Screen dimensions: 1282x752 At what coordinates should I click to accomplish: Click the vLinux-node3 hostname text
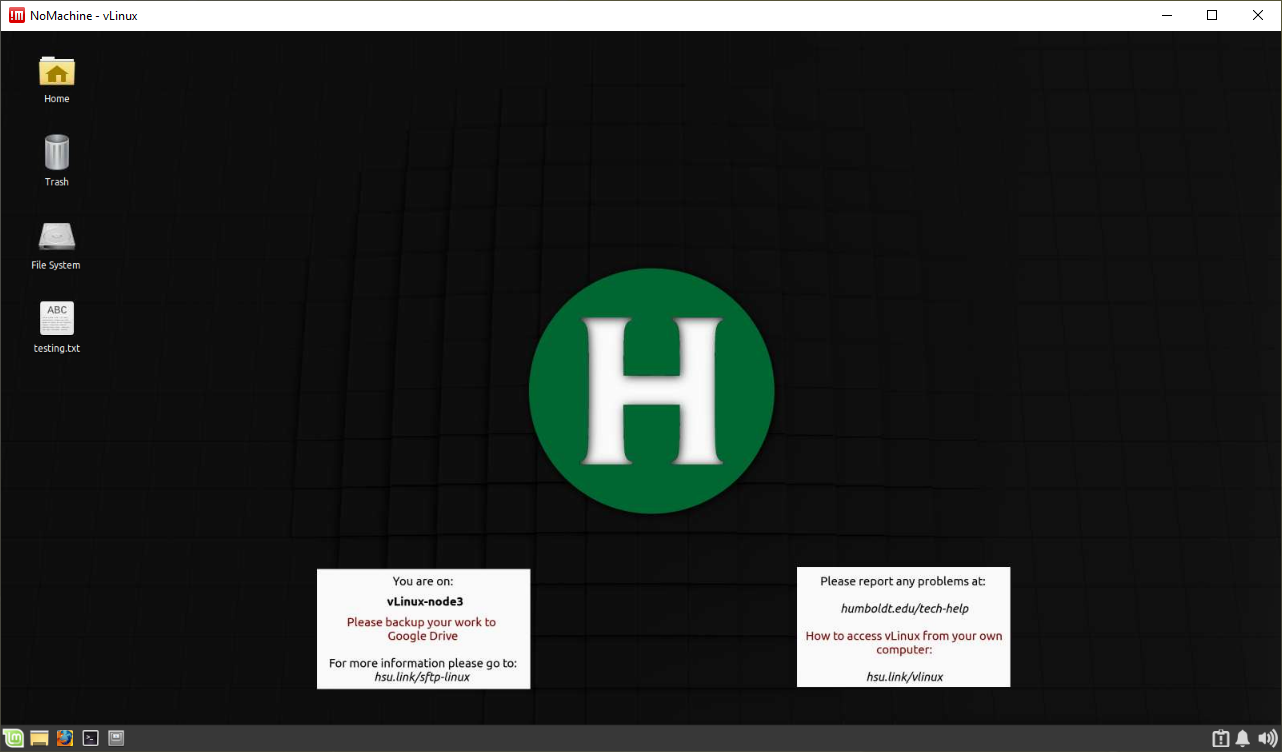click(424, 602)
